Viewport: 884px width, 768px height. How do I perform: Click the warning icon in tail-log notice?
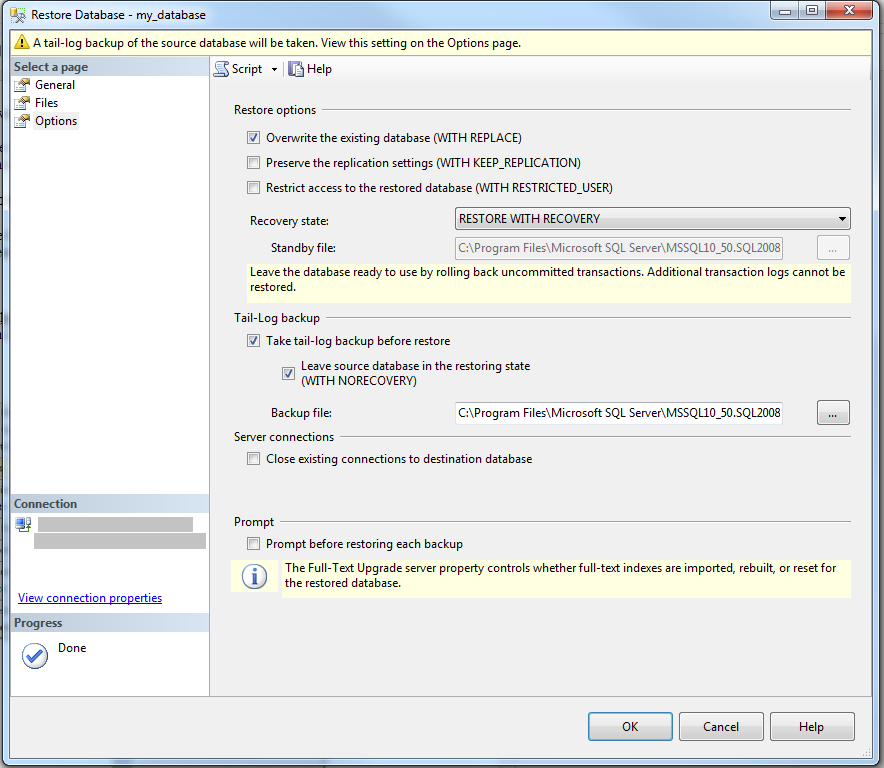pyautogui.click(x=21, y=42)
